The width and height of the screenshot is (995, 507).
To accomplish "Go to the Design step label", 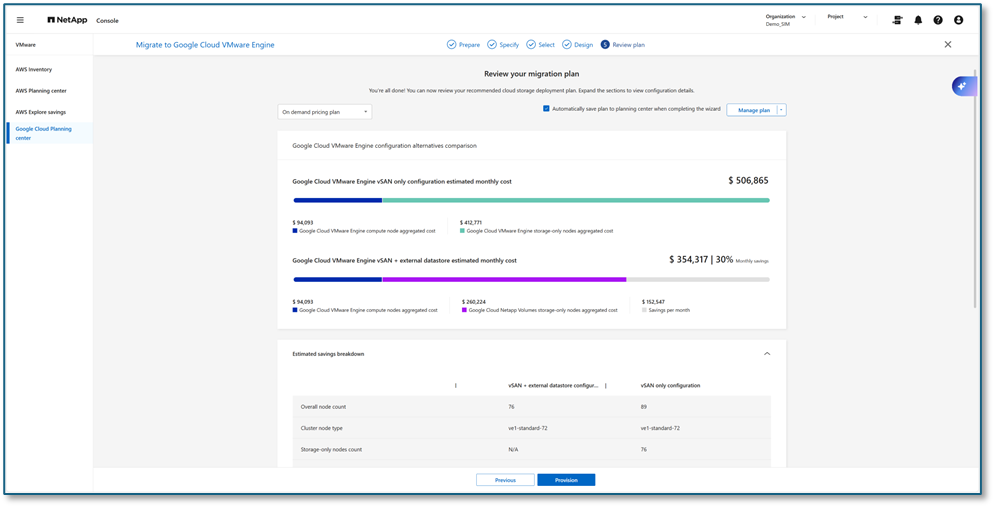I will pos(584,45).
